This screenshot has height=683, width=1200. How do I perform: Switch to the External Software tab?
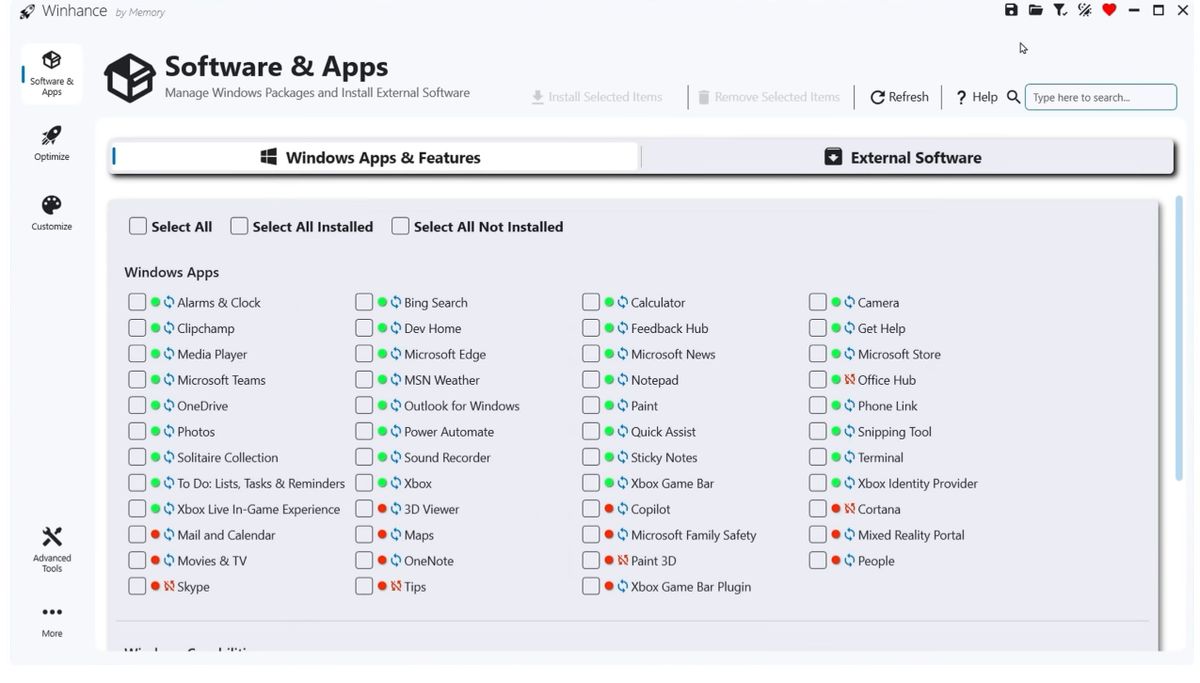[x=903, y=157]
